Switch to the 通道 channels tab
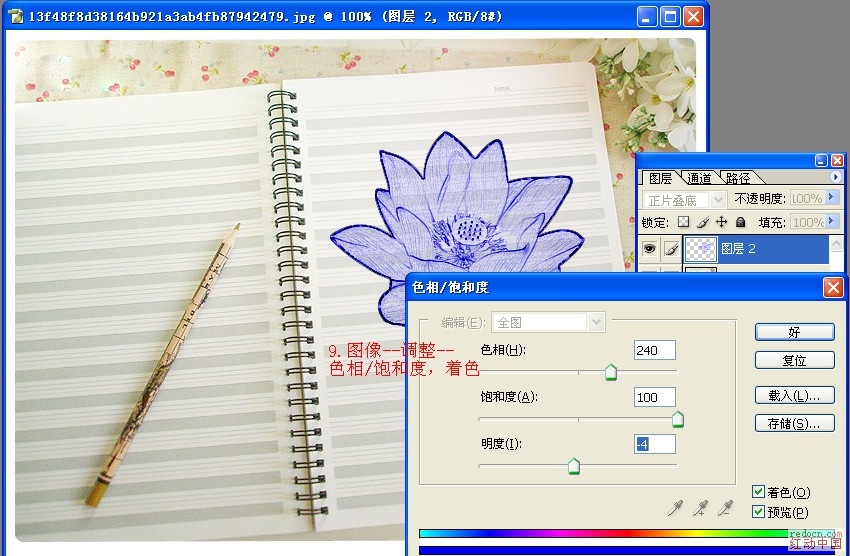This screenshot has width=850, height=556. click(699, 178)
